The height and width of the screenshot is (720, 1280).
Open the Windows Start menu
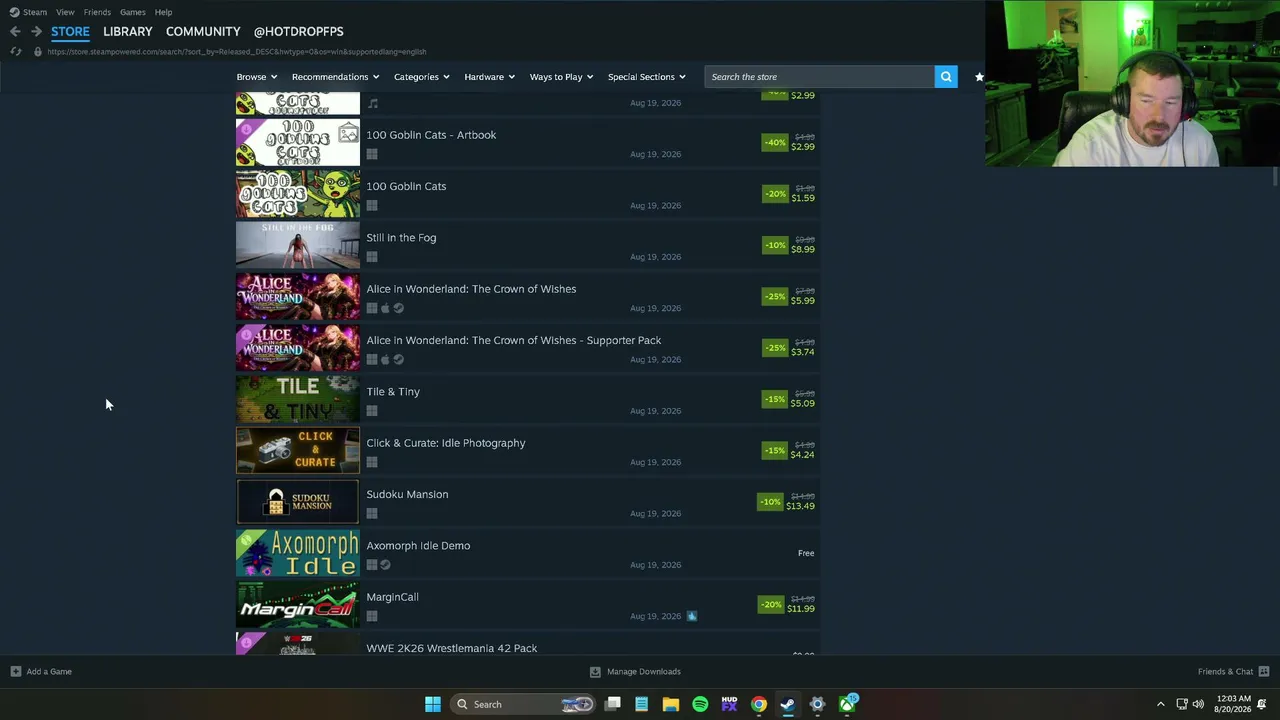[433, 704]
